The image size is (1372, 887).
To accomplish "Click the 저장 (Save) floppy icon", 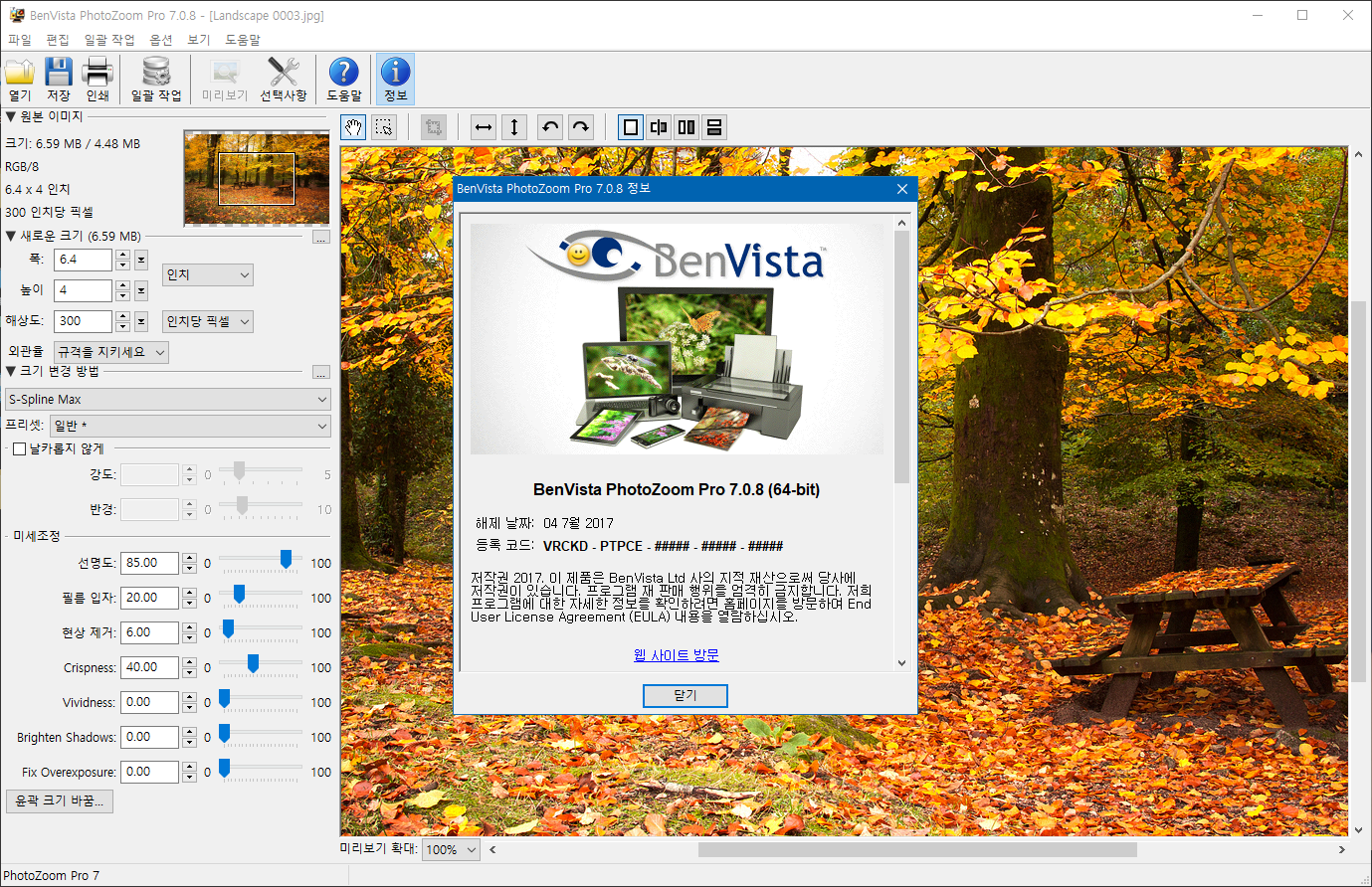I will coord(59,79).
